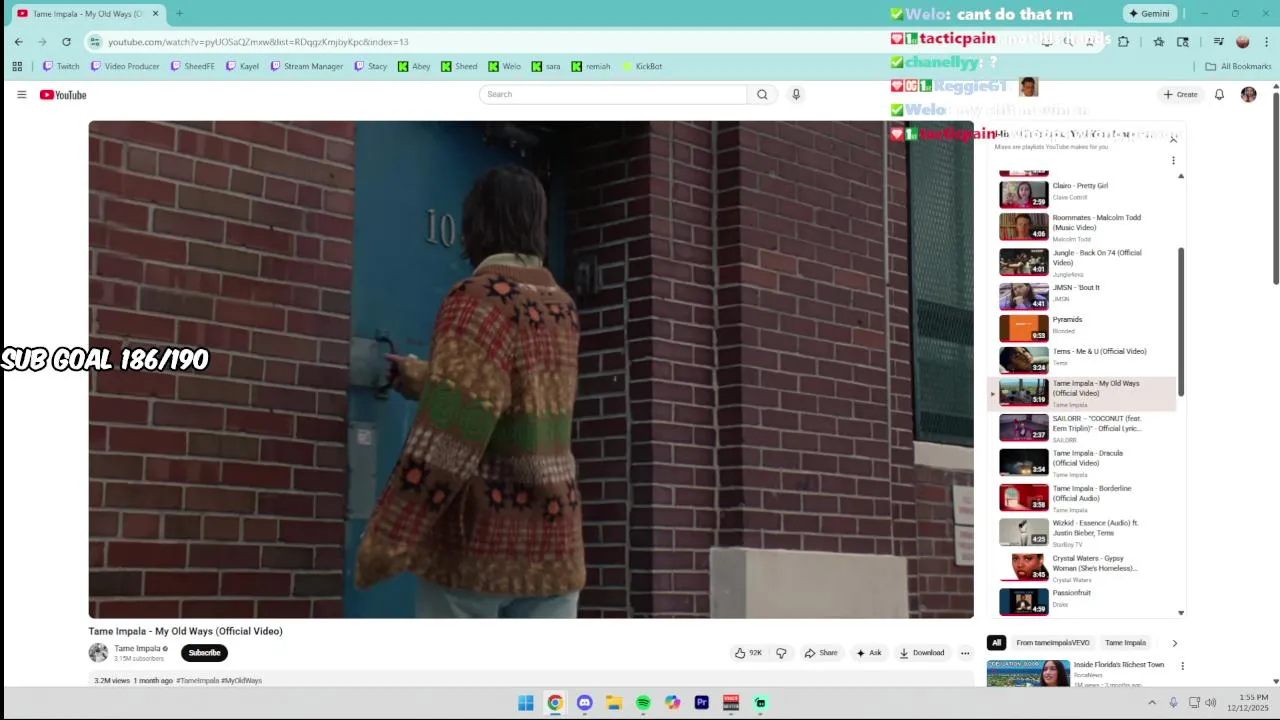Select Passionfruit by Drake in playlist
Viewport: 1280px width, 720px height.
pyautogui.click(x=1082, y=601)
